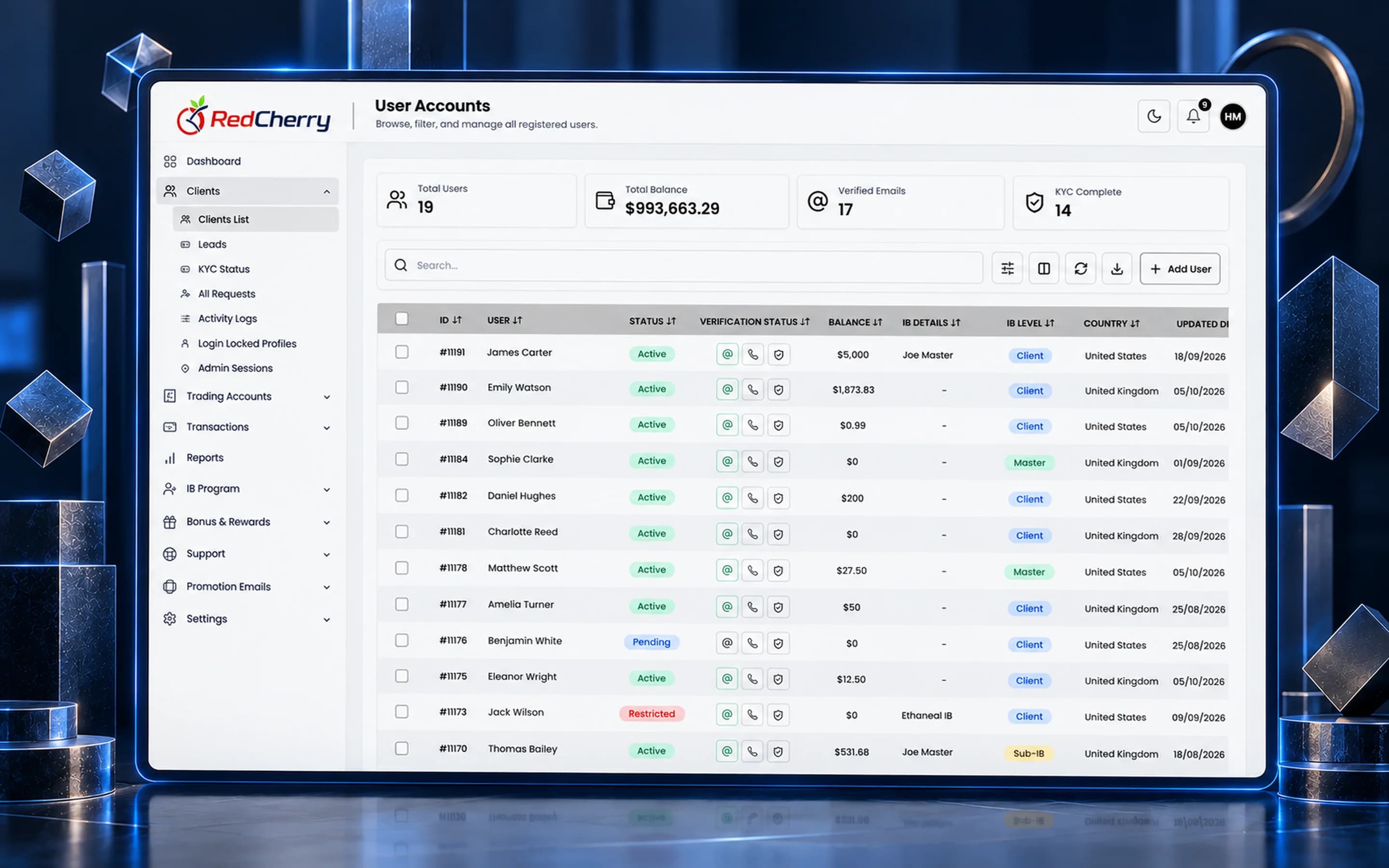Refresh the user list

coord(1081,268)
